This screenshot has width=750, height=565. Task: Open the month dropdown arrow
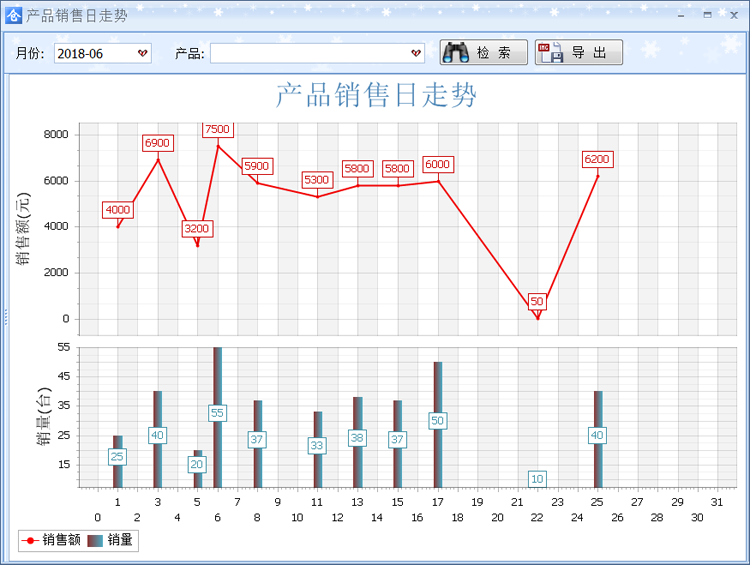point(143,53)
